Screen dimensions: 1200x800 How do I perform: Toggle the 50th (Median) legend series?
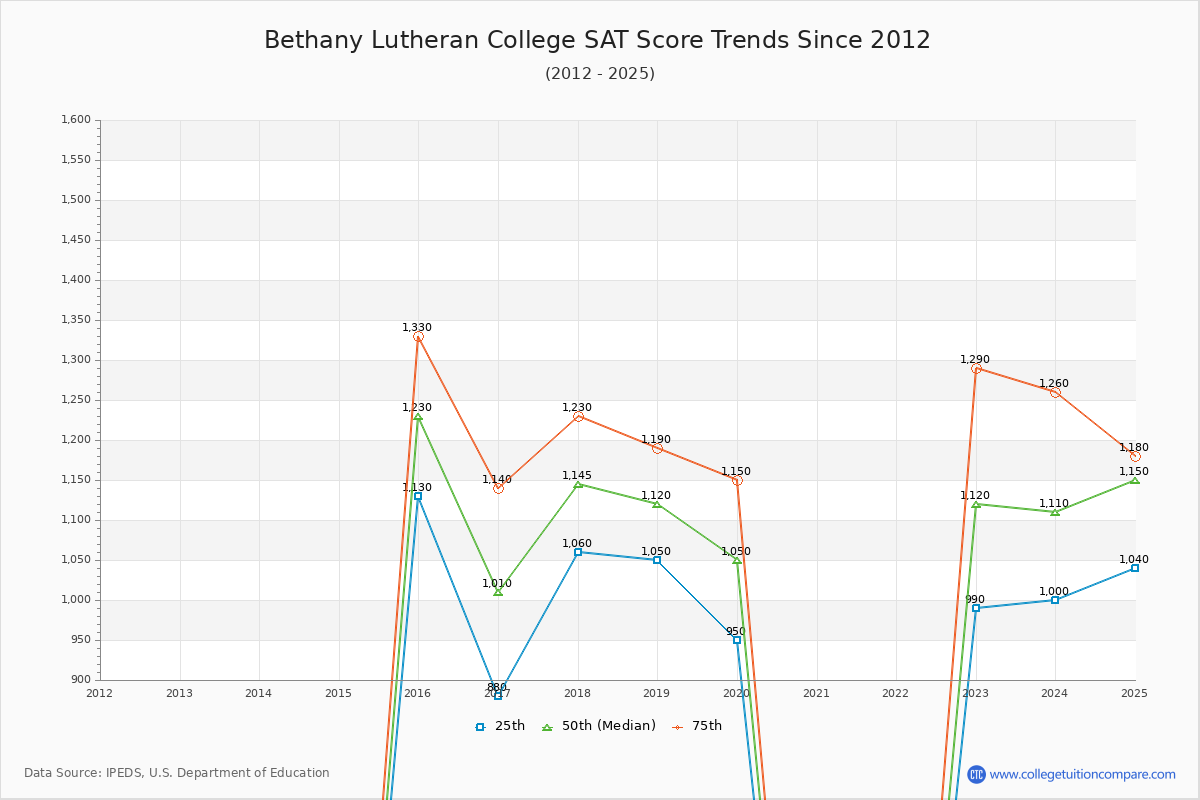[598, 726]
